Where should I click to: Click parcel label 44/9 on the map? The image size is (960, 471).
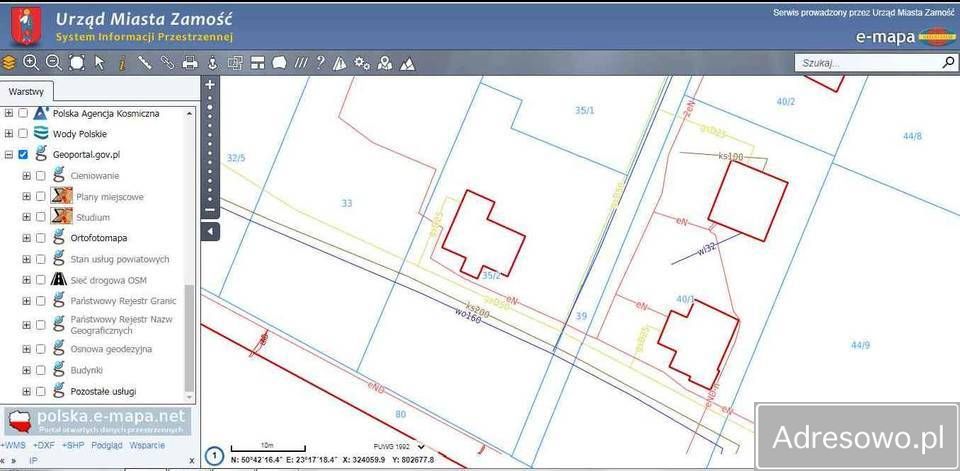(x=860, y=345)
